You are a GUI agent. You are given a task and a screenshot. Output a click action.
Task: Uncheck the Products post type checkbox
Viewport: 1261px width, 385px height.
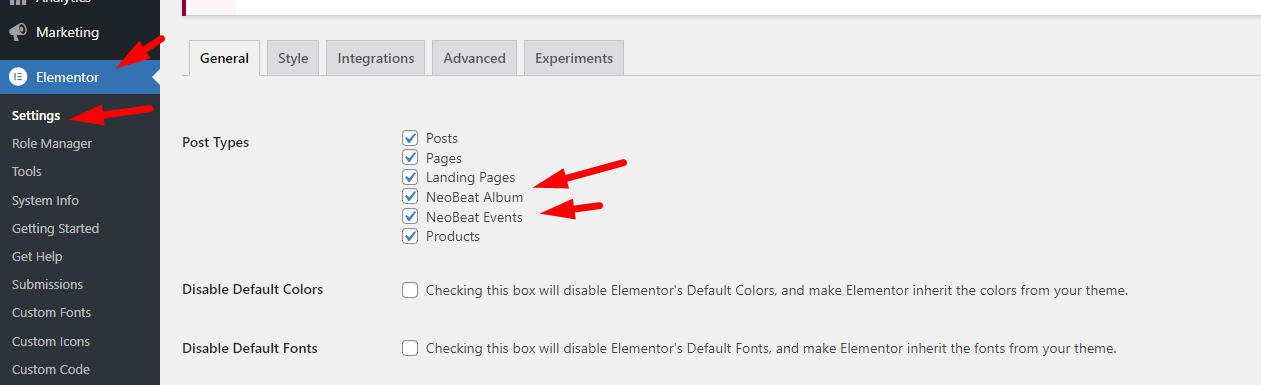point(410,236)
